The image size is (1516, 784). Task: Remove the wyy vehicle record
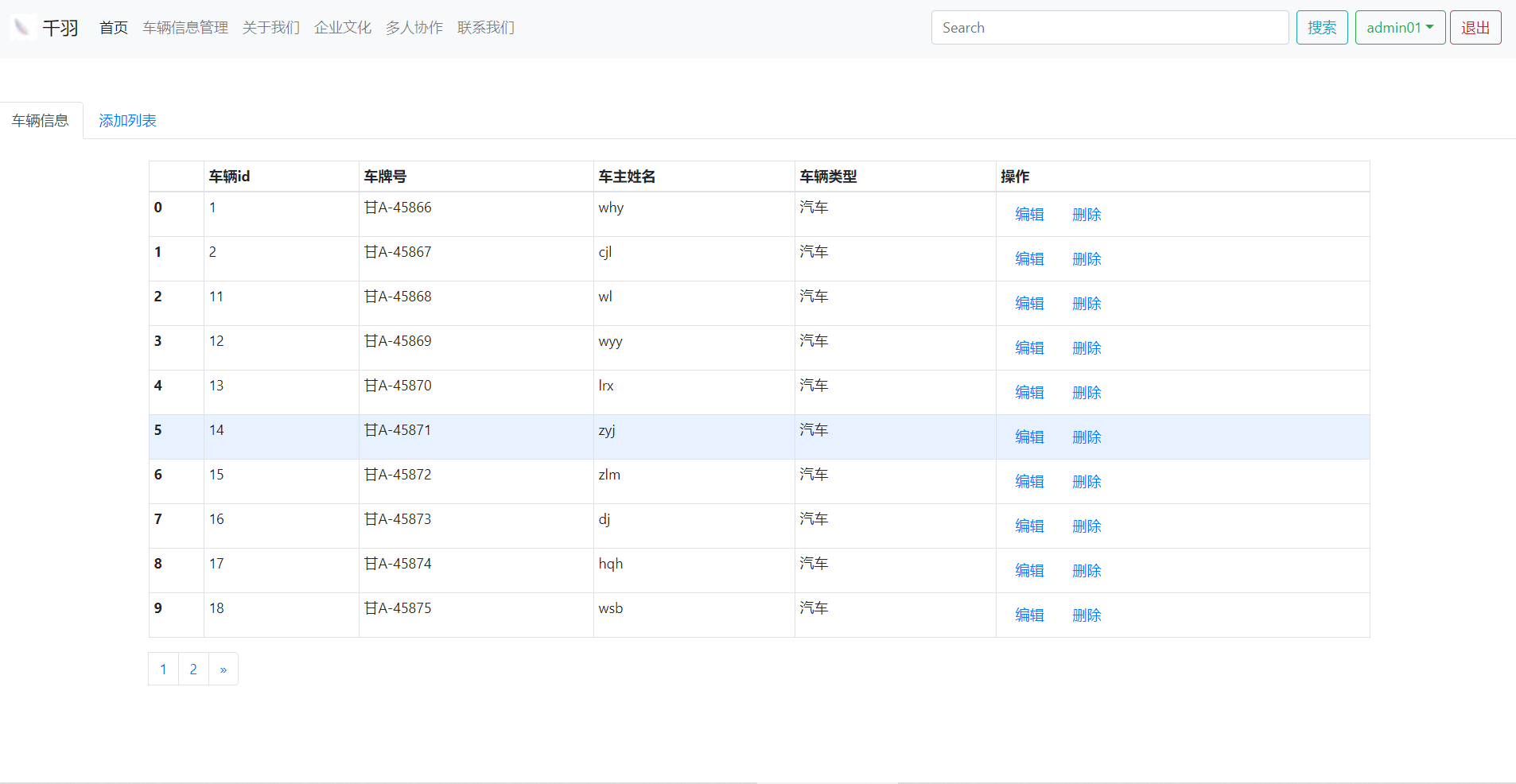click(x=1086, y=348)
